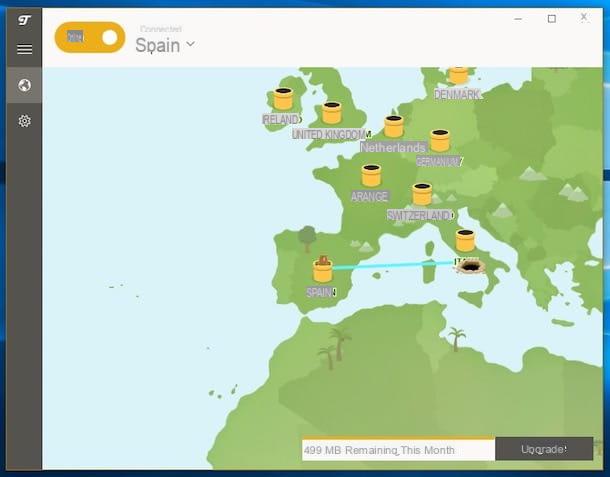Image resolution: width=610 pixels, height=477 pixels.
Task: Select the France tunnel
Action: pos(371,176)
